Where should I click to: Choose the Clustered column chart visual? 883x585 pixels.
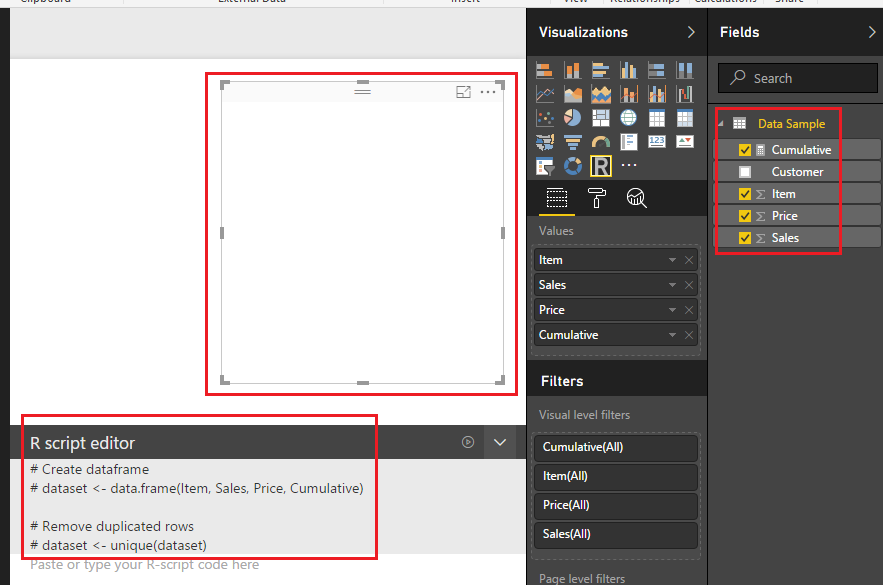pos(628,70)
